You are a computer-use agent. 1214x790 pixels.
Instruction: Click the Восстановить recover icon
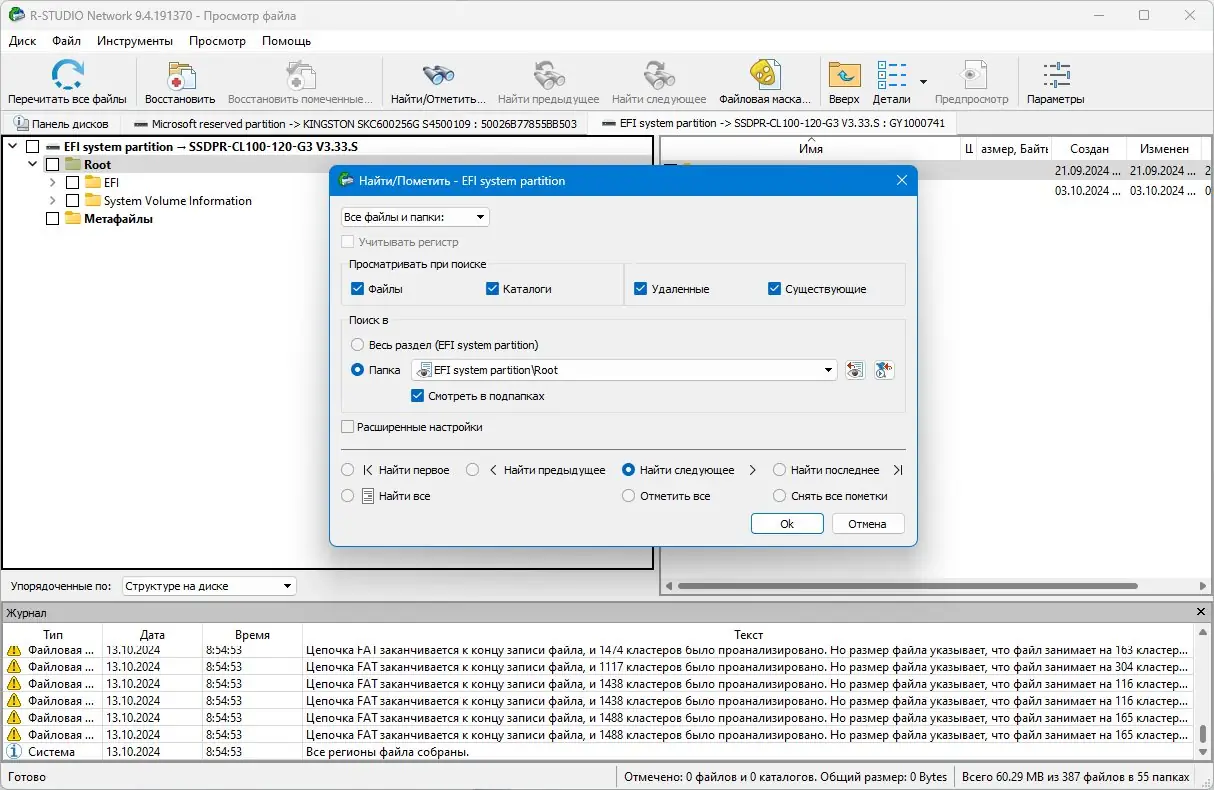[x=180, y=76]
